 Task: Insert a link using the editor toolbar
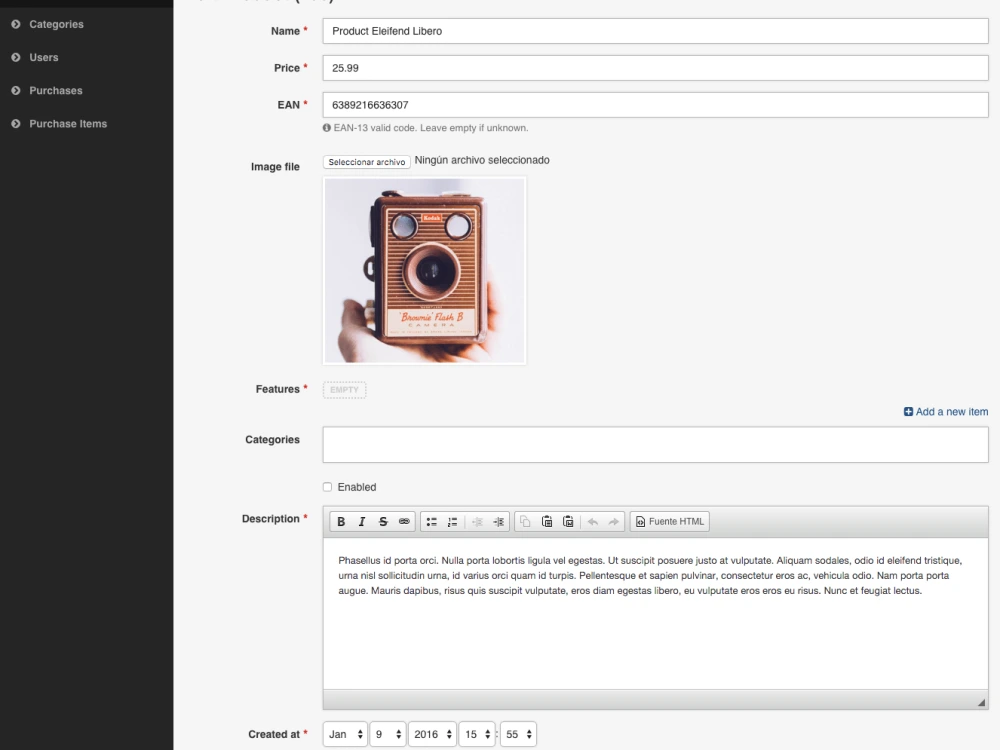pos(403,521)
